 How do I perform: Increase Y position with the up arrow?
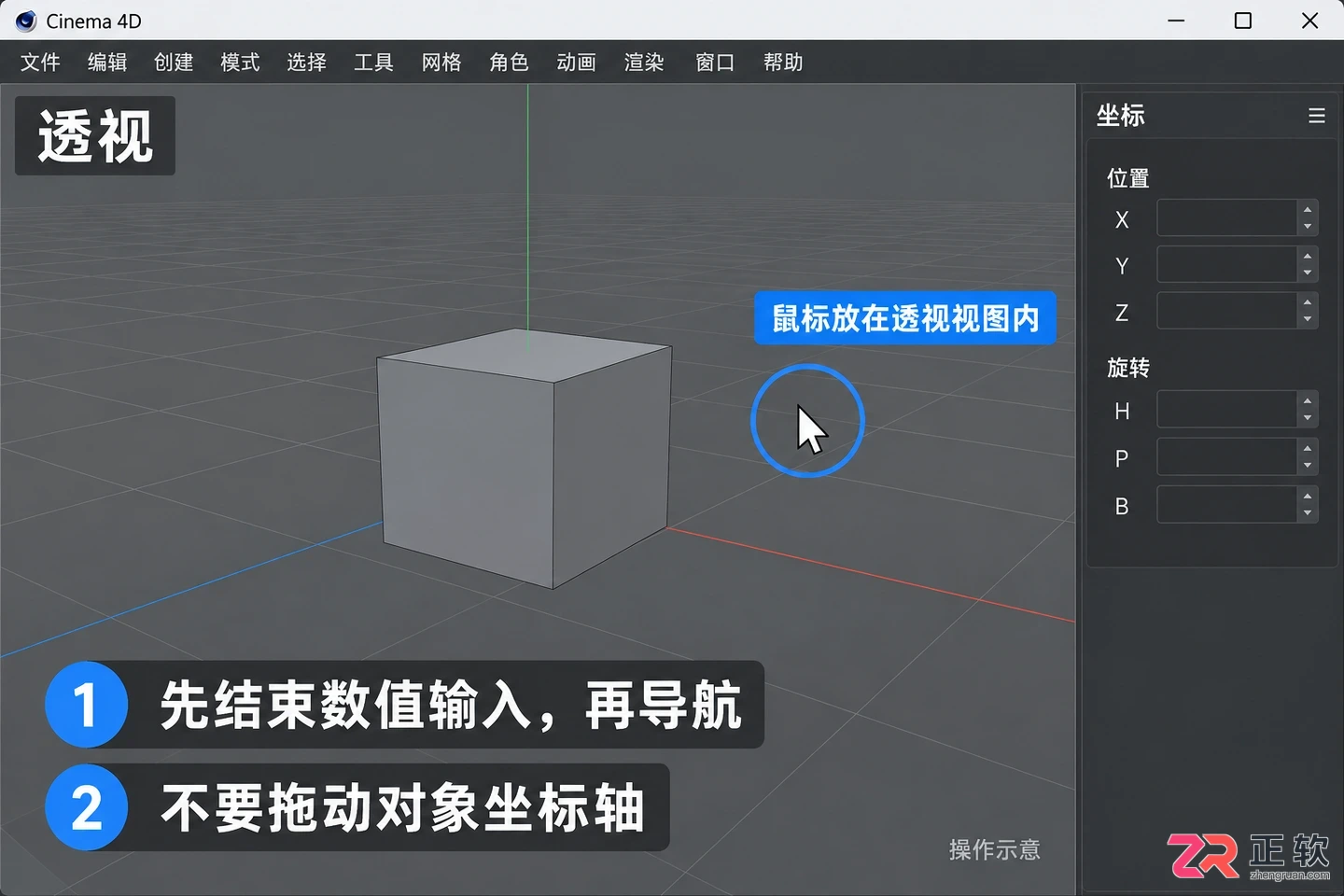[1308, 256]
